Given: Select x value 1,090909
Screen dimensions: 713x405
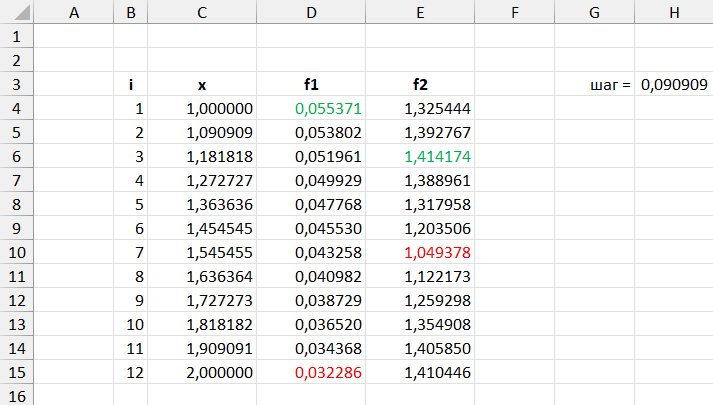Looking at the screenshot, I should pyautogui.click(x=202, y=132).
